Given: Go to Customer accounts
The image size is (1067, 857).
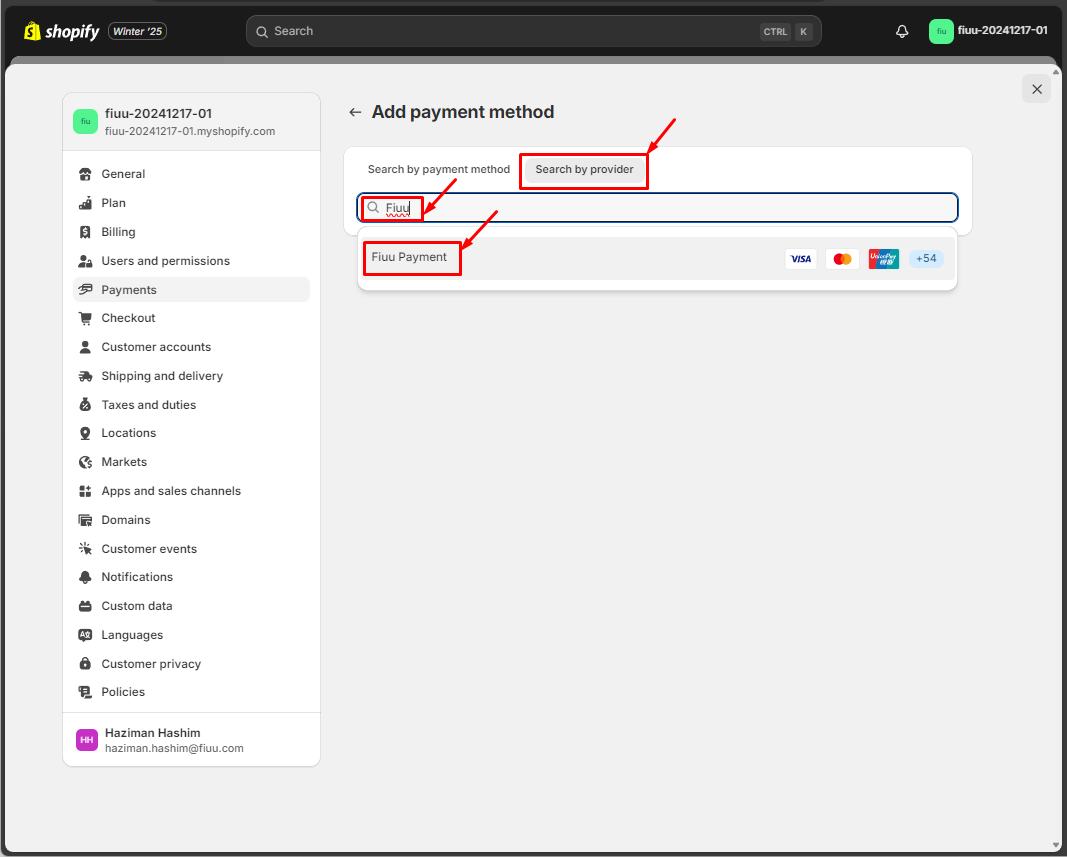Looking at the screenshot, I should click(191, 347).
